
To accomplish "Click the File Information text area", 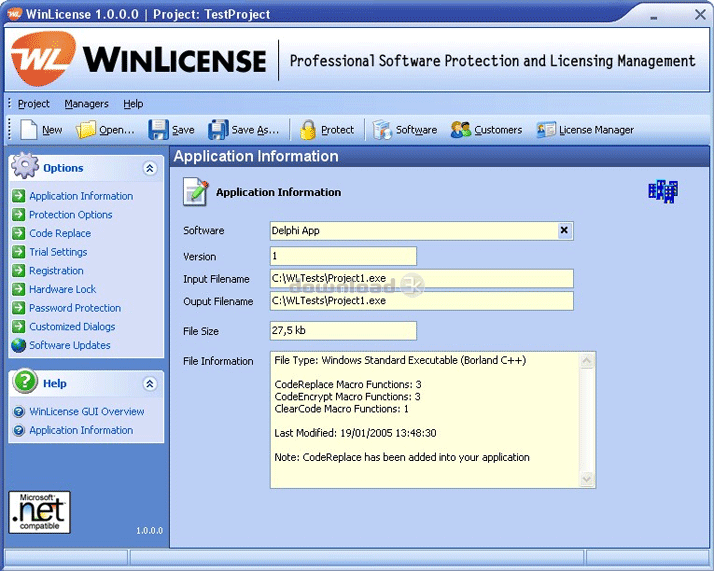I will (x=433, y=420).
